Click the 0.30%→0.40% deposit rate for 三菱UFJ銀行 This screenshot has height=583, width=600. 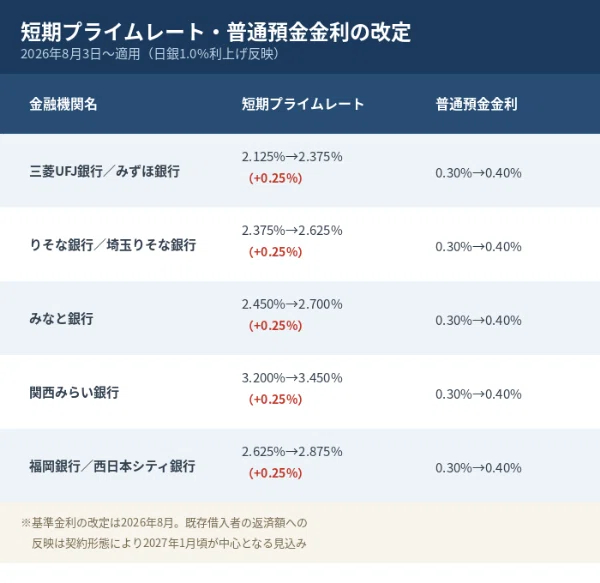(x=478, y=173)
